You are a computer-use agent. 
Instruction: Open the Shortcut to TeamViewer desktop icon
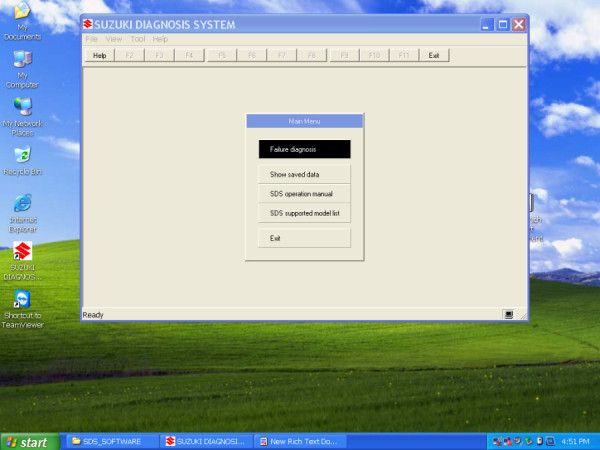(x=22, y=300)
